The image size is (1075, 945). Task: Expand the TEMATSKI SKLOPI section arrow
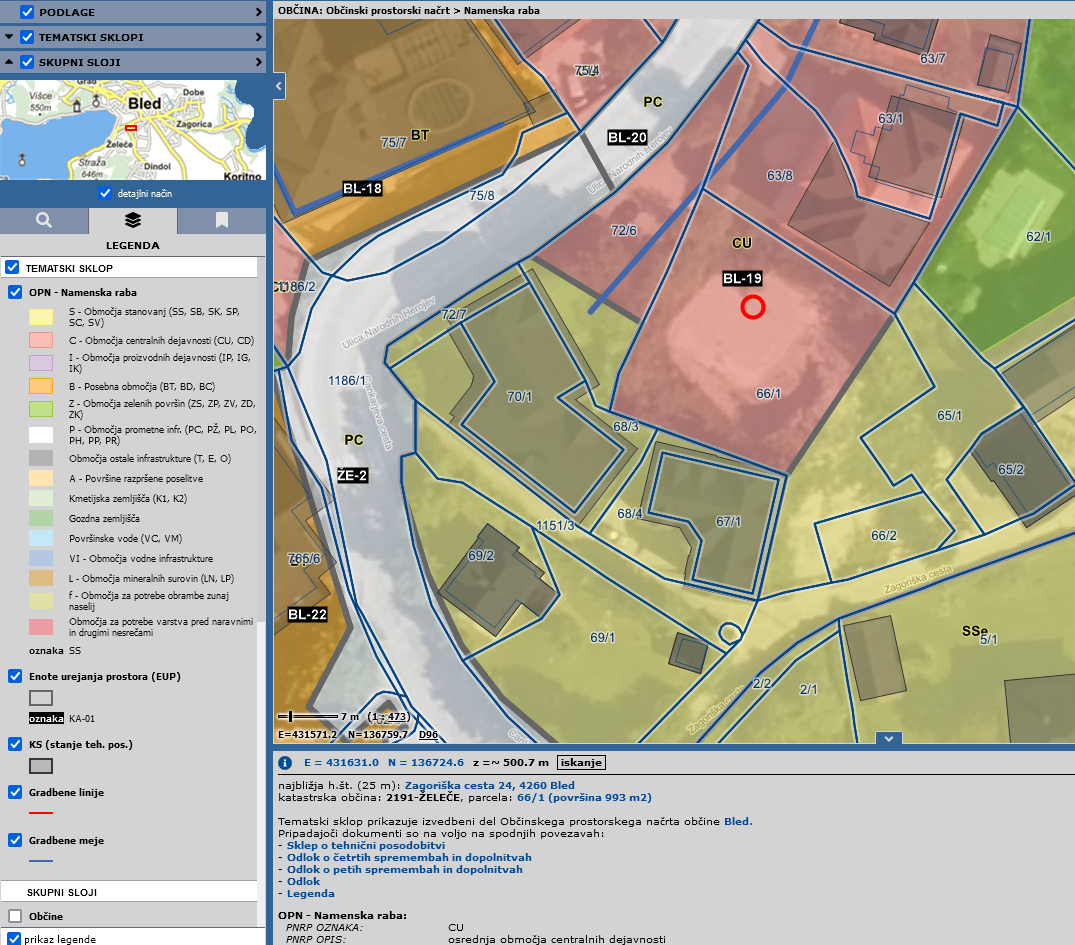coord(9,37)
